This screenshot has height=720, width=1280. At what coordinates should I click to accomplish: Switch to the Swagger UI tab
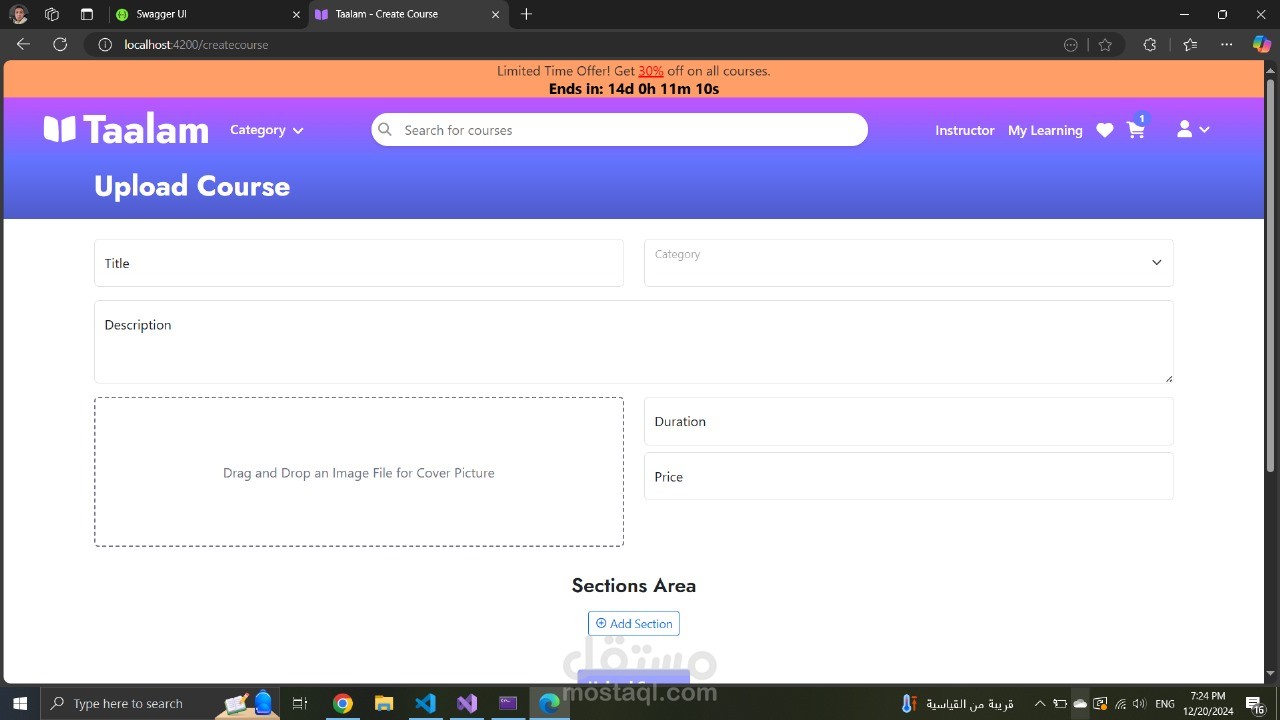205,14
